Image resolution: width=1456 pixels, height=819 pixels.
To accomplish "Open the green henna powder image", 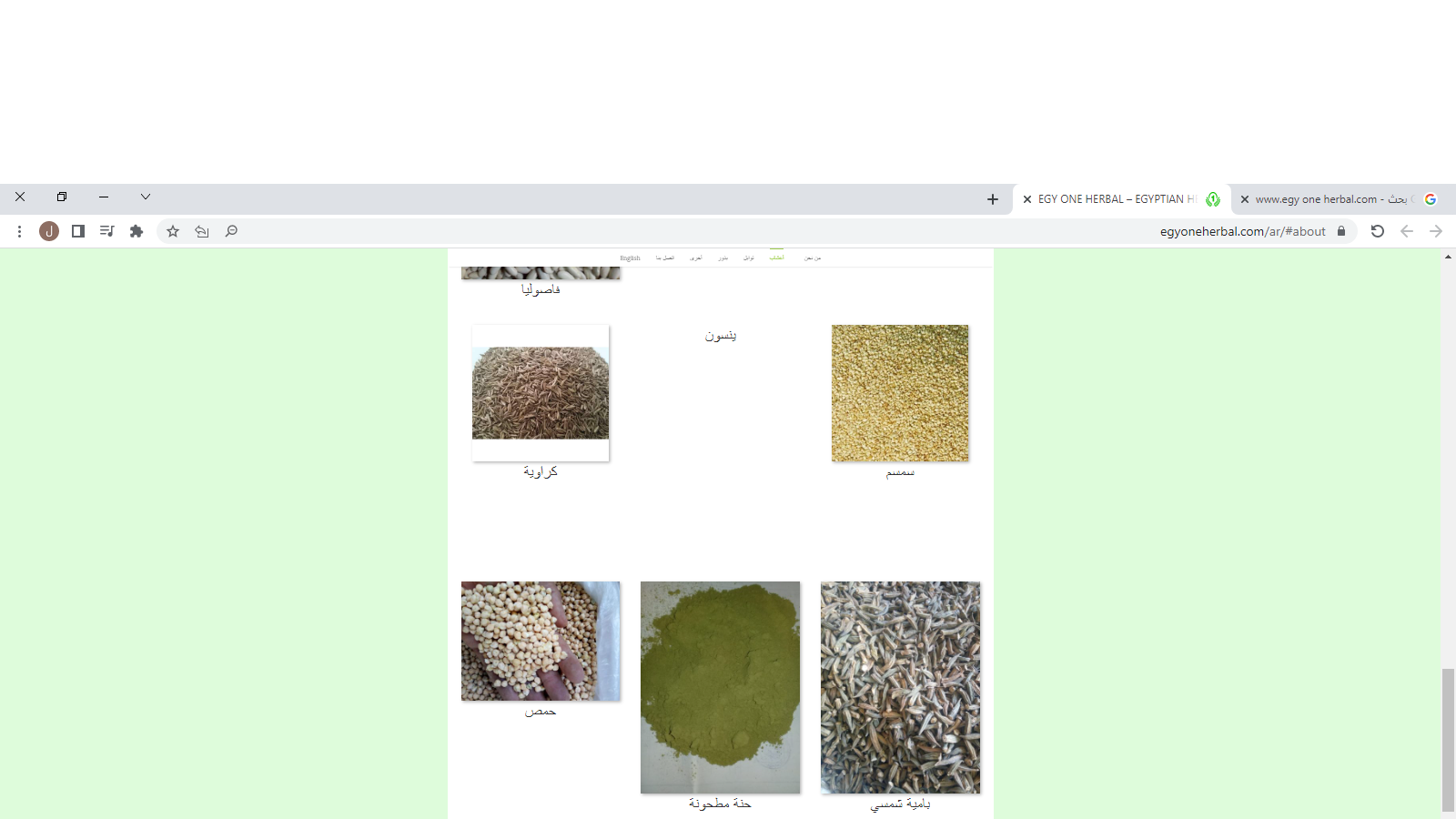I will point(720,687).
